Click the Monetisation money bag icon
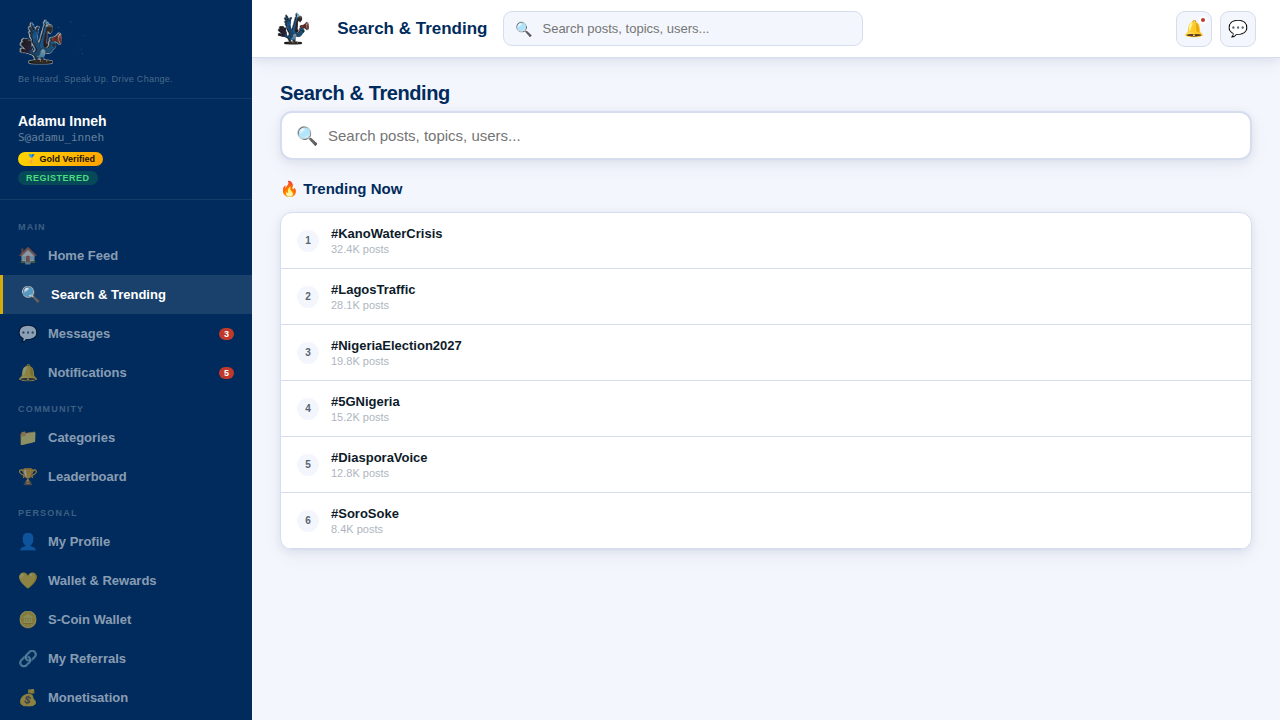The image size is (1280, 720). coord(28,698)
